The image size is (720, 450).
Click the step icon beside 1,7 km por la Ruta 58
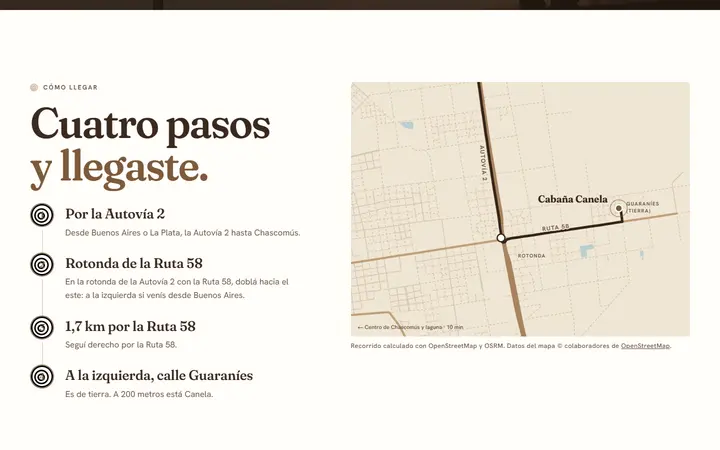(x=42, y=328)
